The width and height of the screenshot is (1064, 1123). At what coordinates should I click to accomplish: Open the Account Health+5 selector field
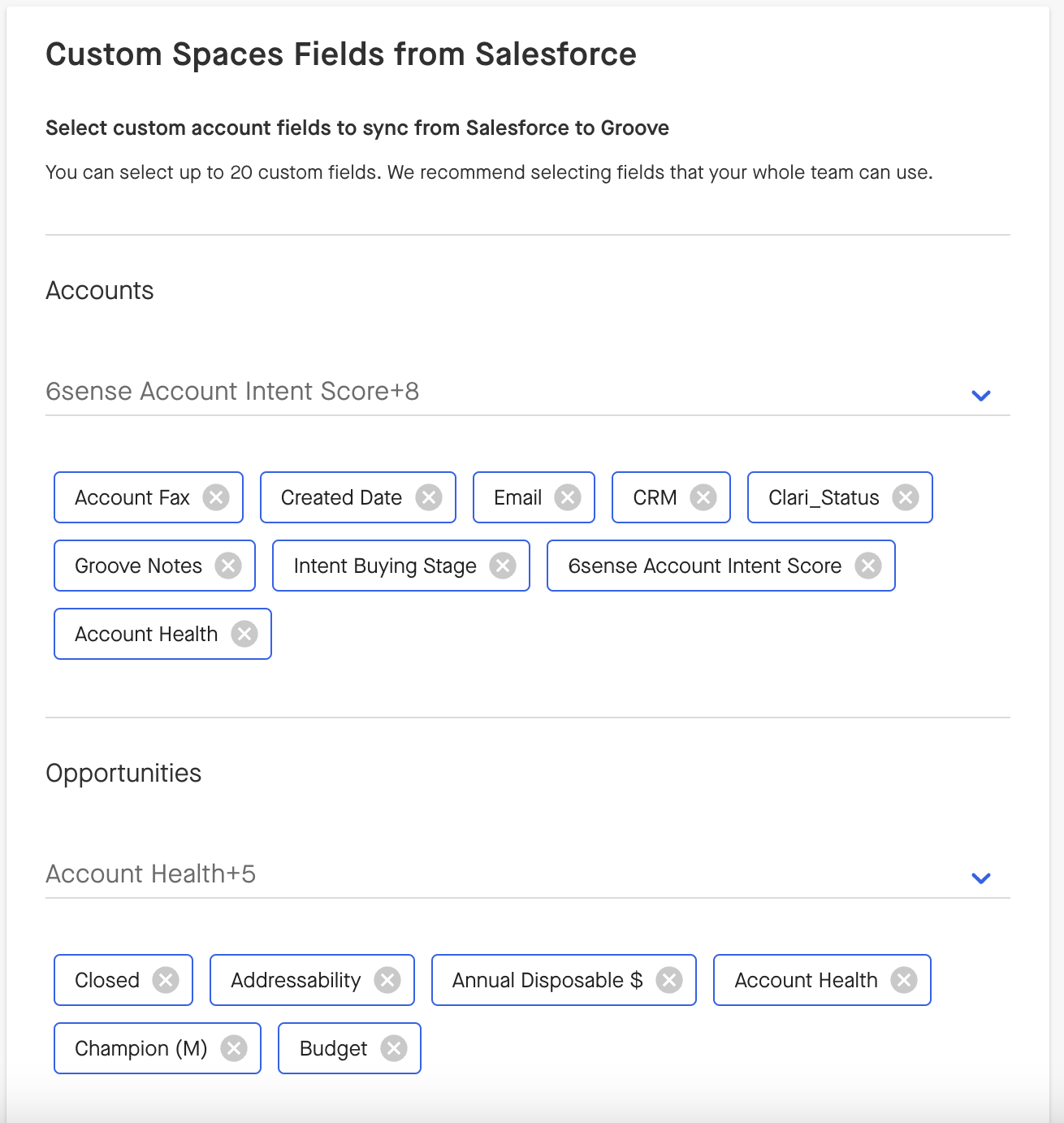pos(528,874)
